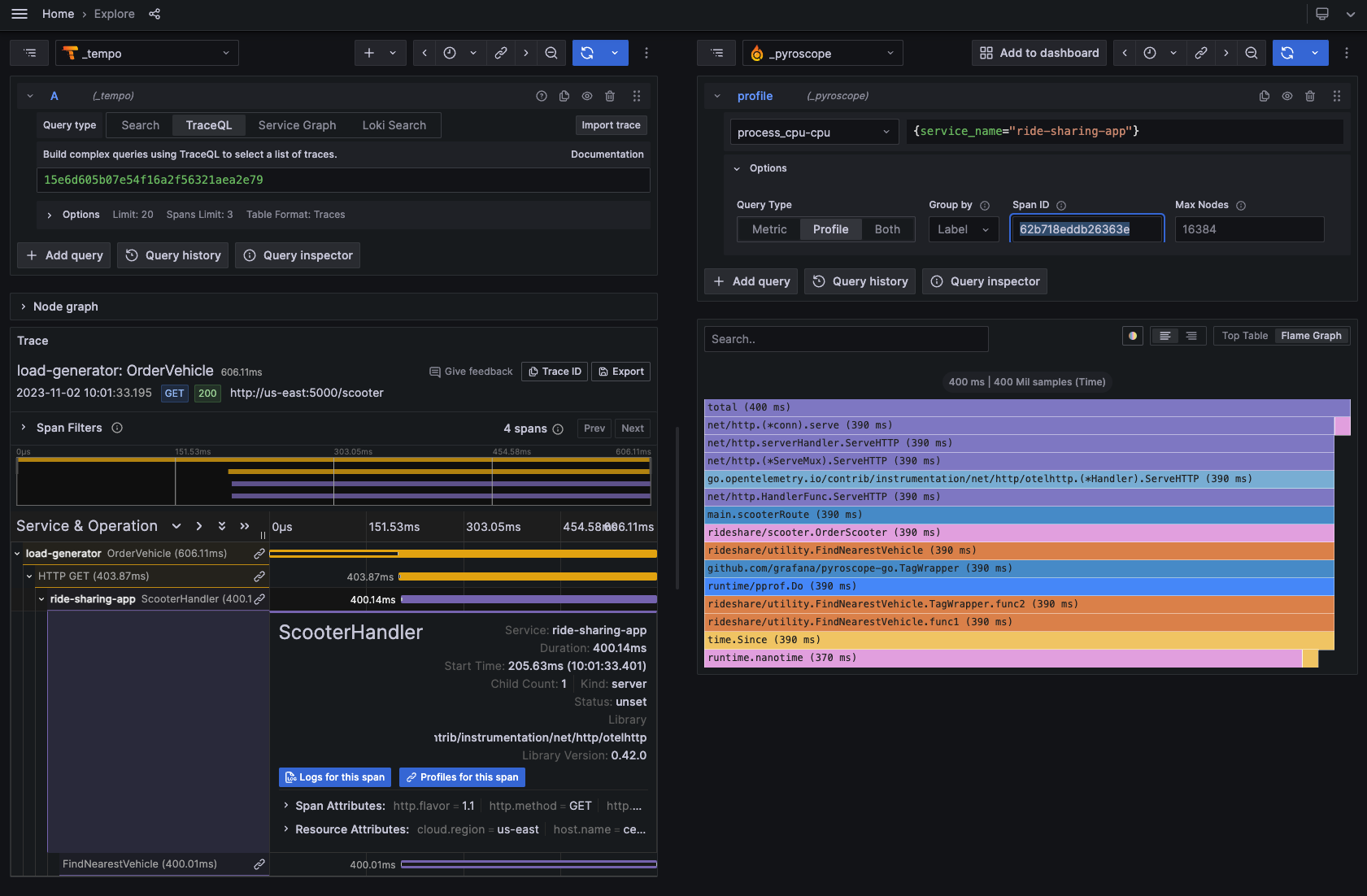The height and width of the screenshot is (896, 1367).
Task: Open the main hamburger navigation menu
Action: point(20,14)
